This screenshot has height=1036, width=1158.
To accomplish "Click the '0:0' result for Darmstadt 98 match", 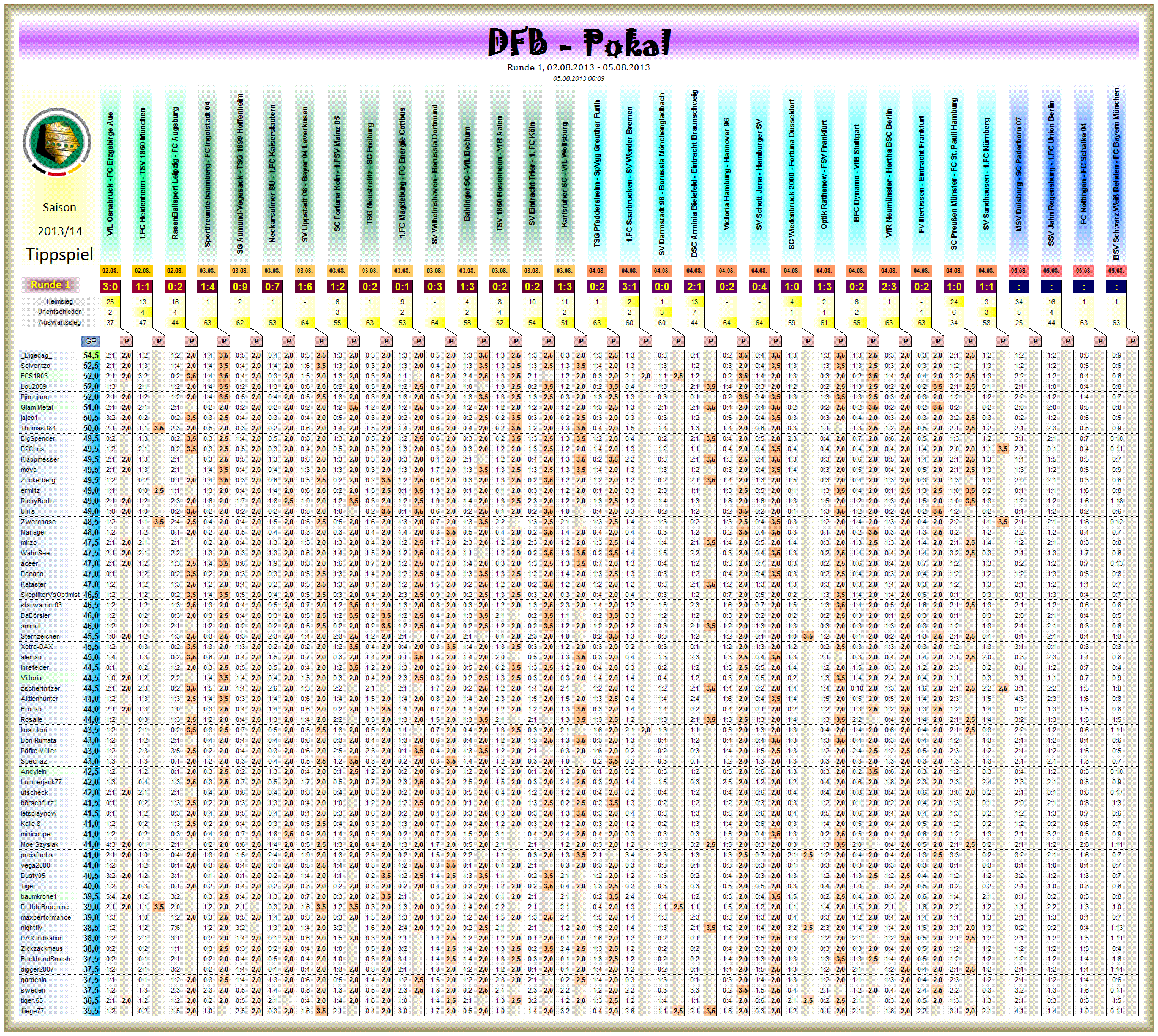I will point(661,286).
